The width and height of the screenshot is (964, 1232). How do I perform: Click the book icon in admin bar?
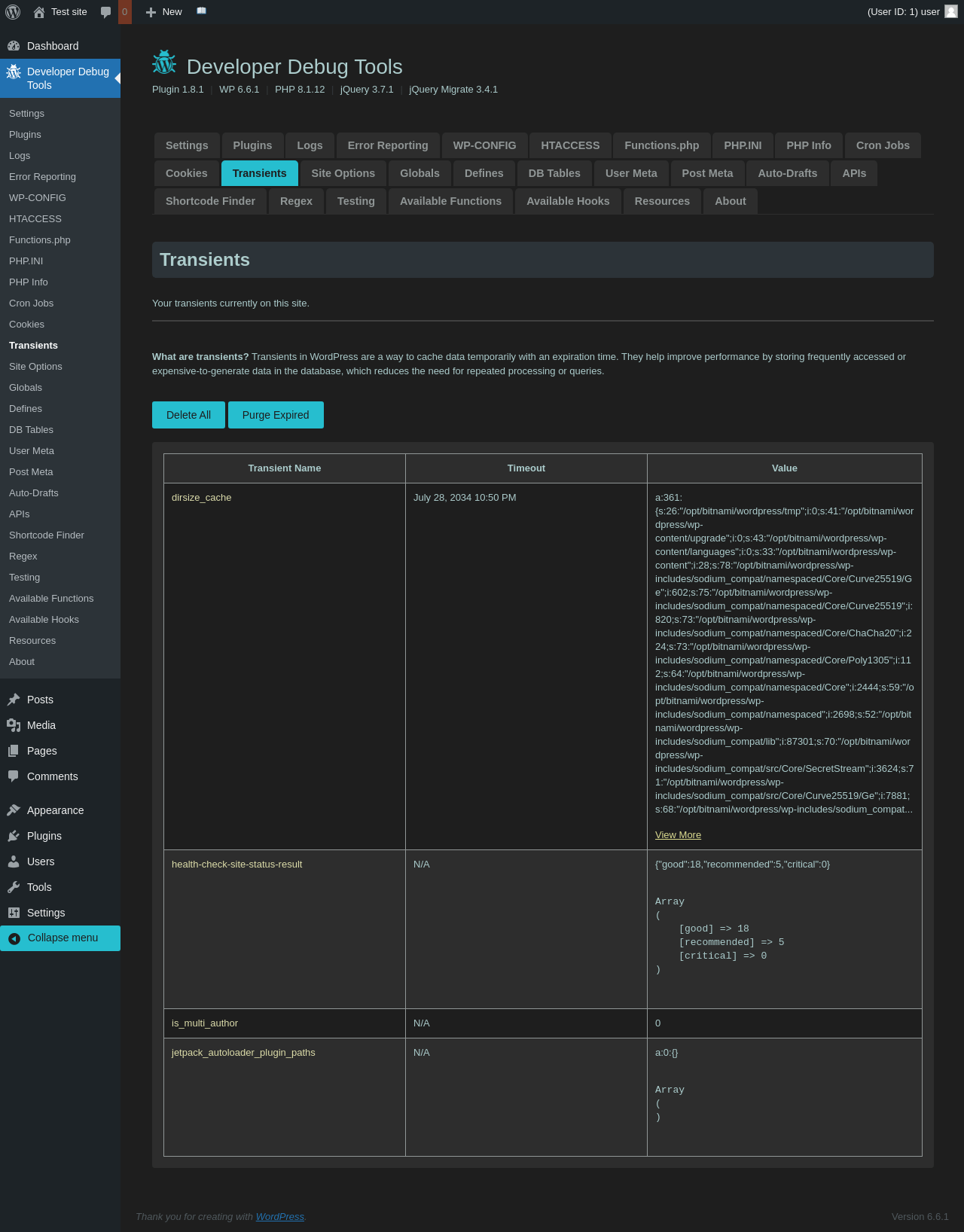pyautogui.click(x=201, y=11)
